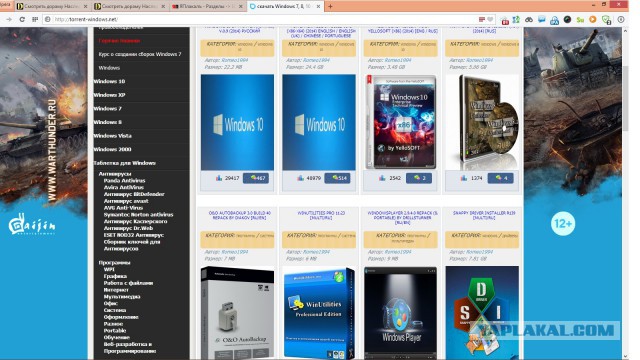Open comments button showing 2
The width and height of the screenshot is (640, 360).
click(419, 178)
